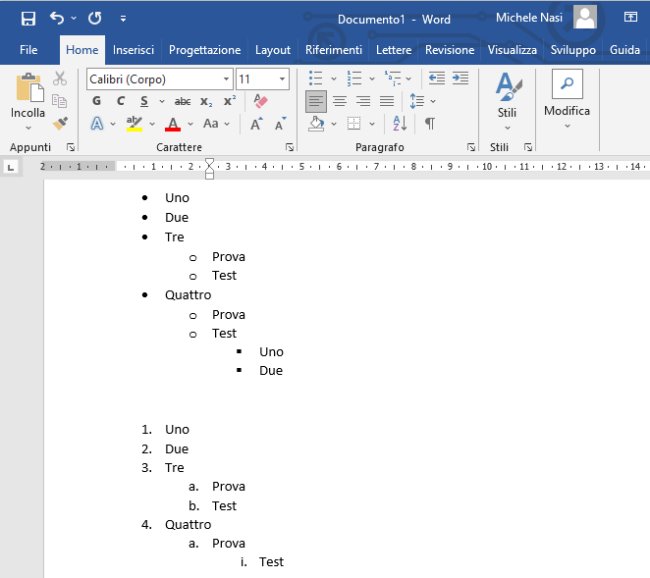Screen dimensions: 650x578
Task: Open the font size 11 dropdown
Action: pos(282,79)
